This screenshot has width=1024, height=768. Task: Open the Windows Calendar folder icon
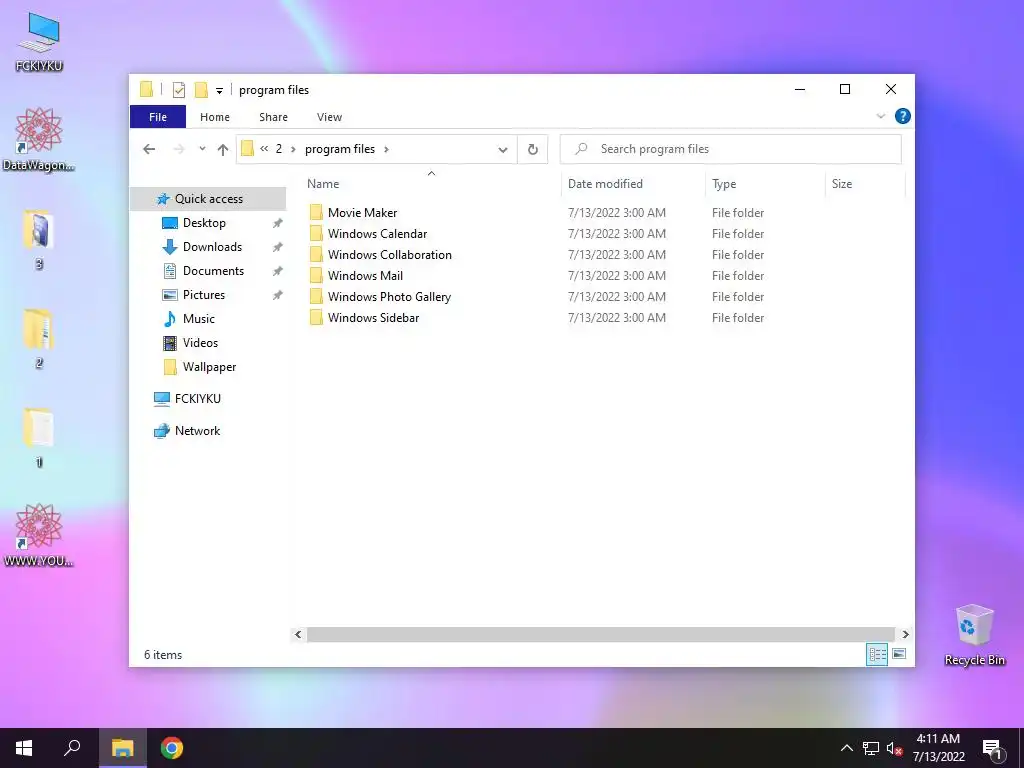316,234
